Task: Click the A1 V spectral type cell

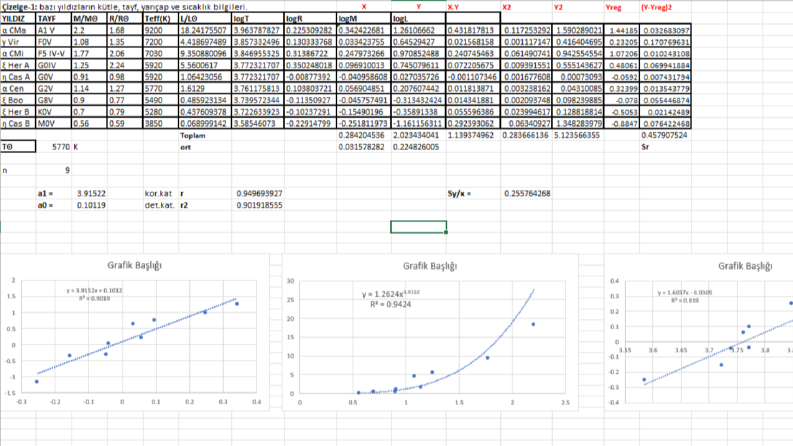Action: point(54,30)
